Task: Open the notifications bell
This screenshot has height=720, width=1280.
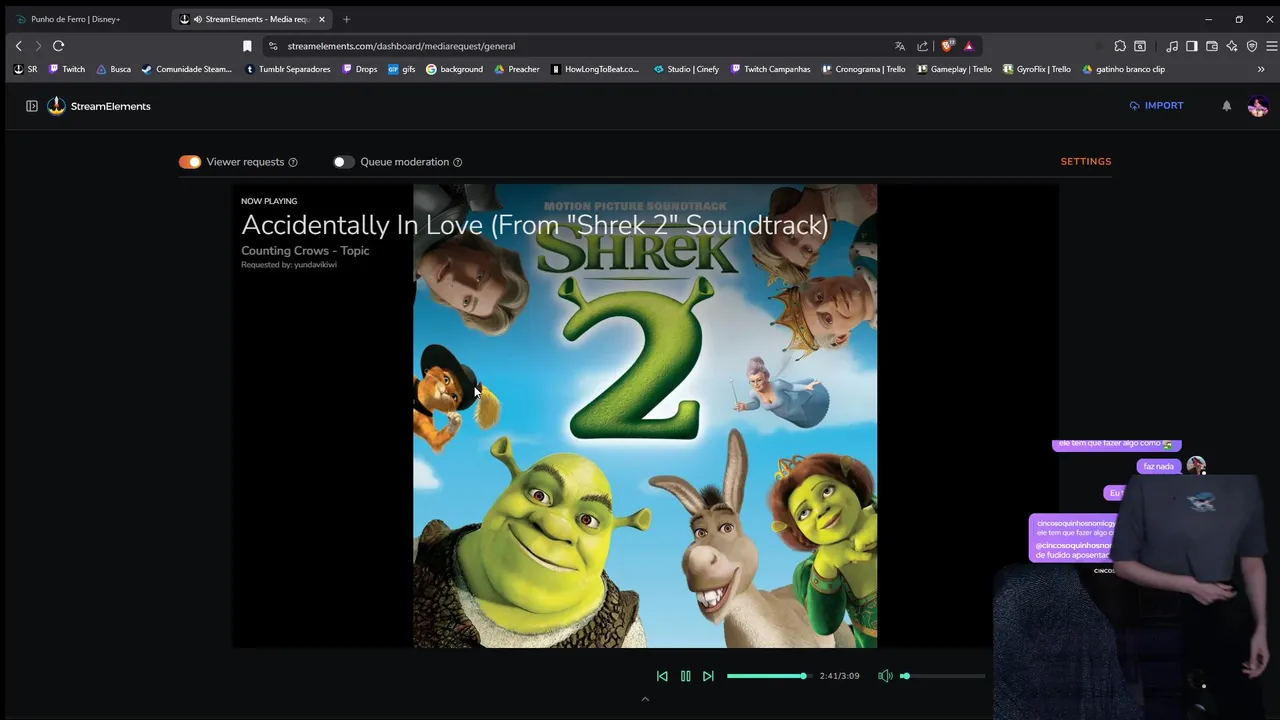Action: pyautogui.click(x=1227, y=105)
